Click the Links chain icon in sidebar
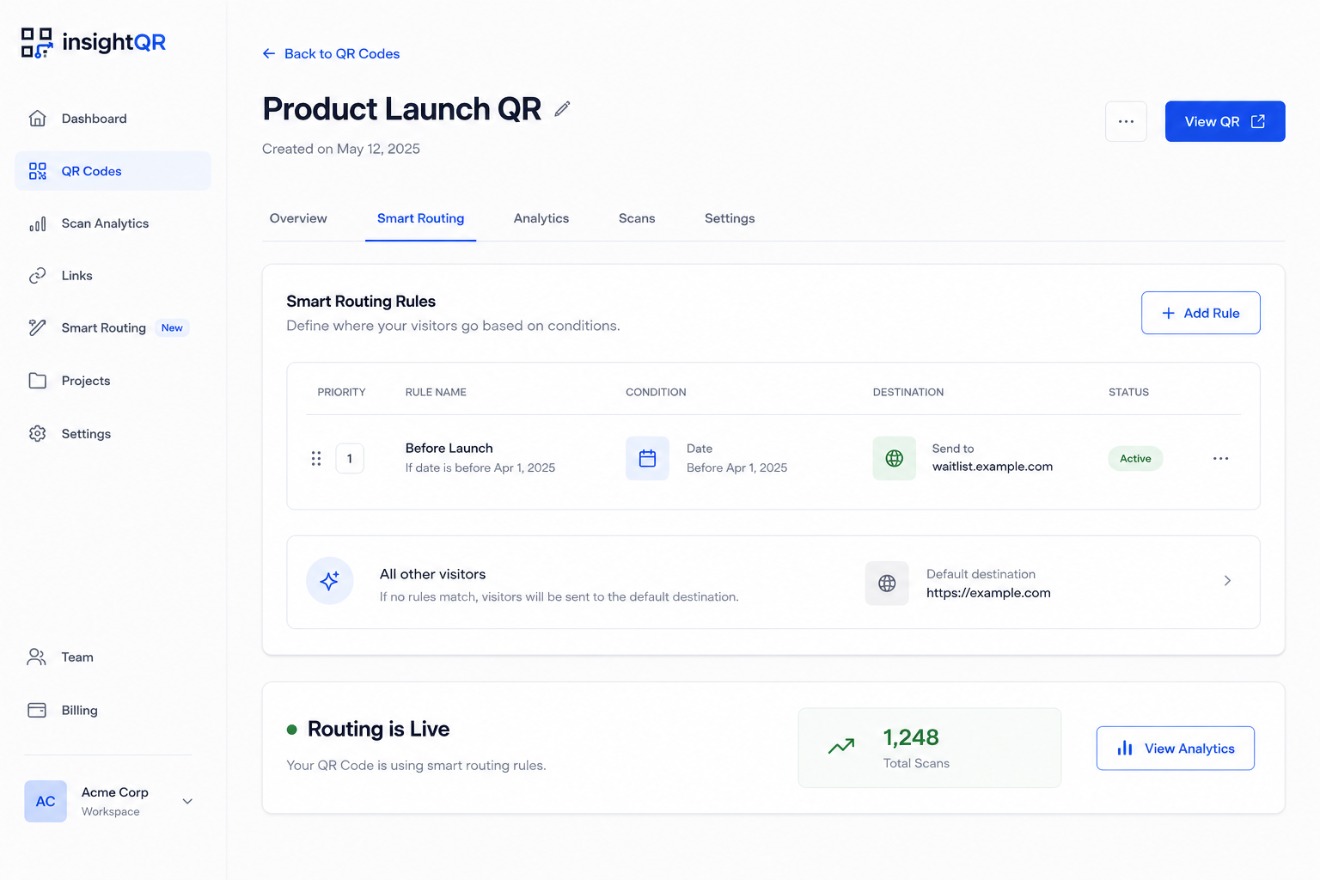The image size is (1320, 880). coord(37,275)
